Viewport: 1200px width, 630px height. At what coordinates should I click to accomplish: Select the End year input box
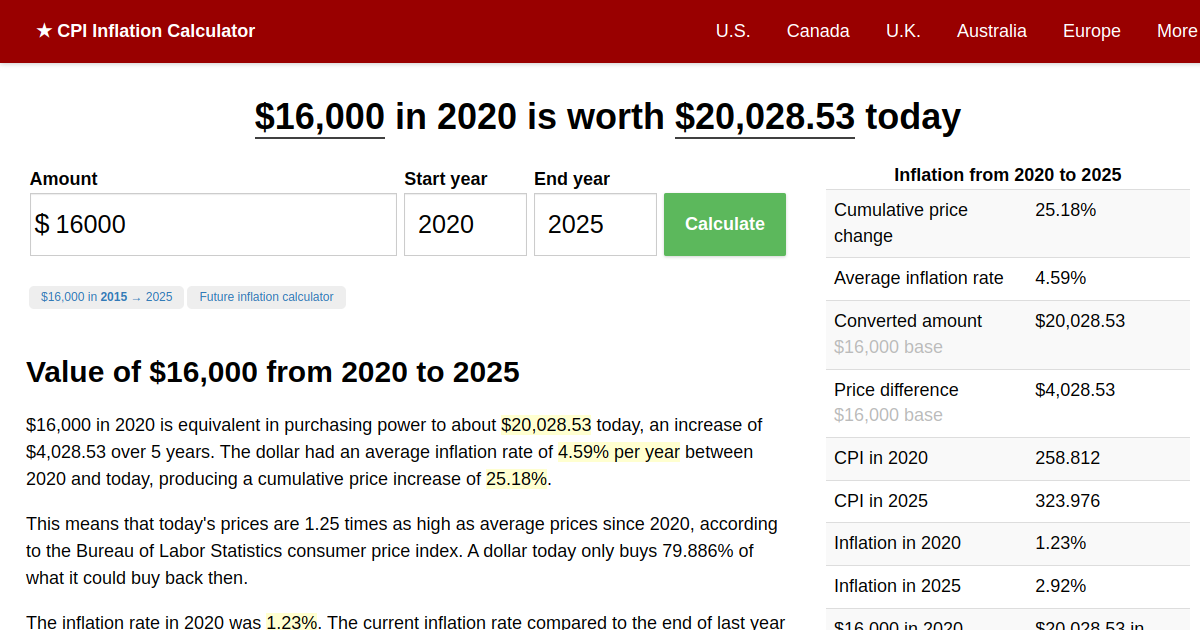[595, 224]
